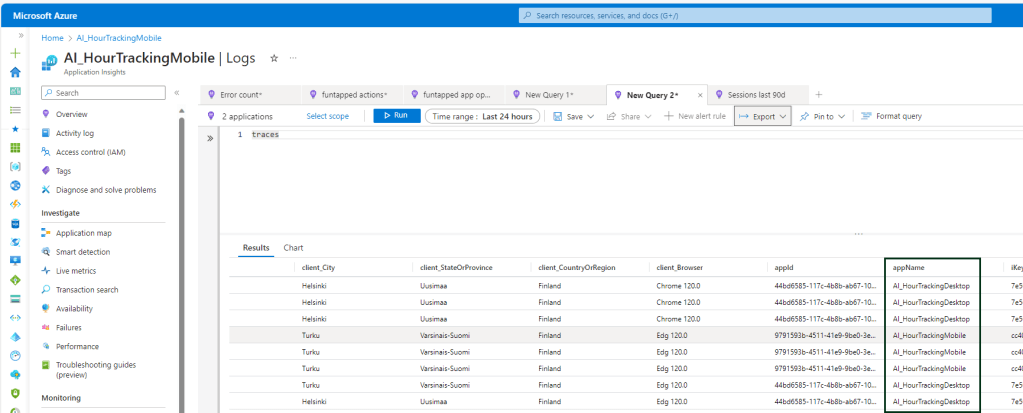Pin this page with the star icon

274,59
